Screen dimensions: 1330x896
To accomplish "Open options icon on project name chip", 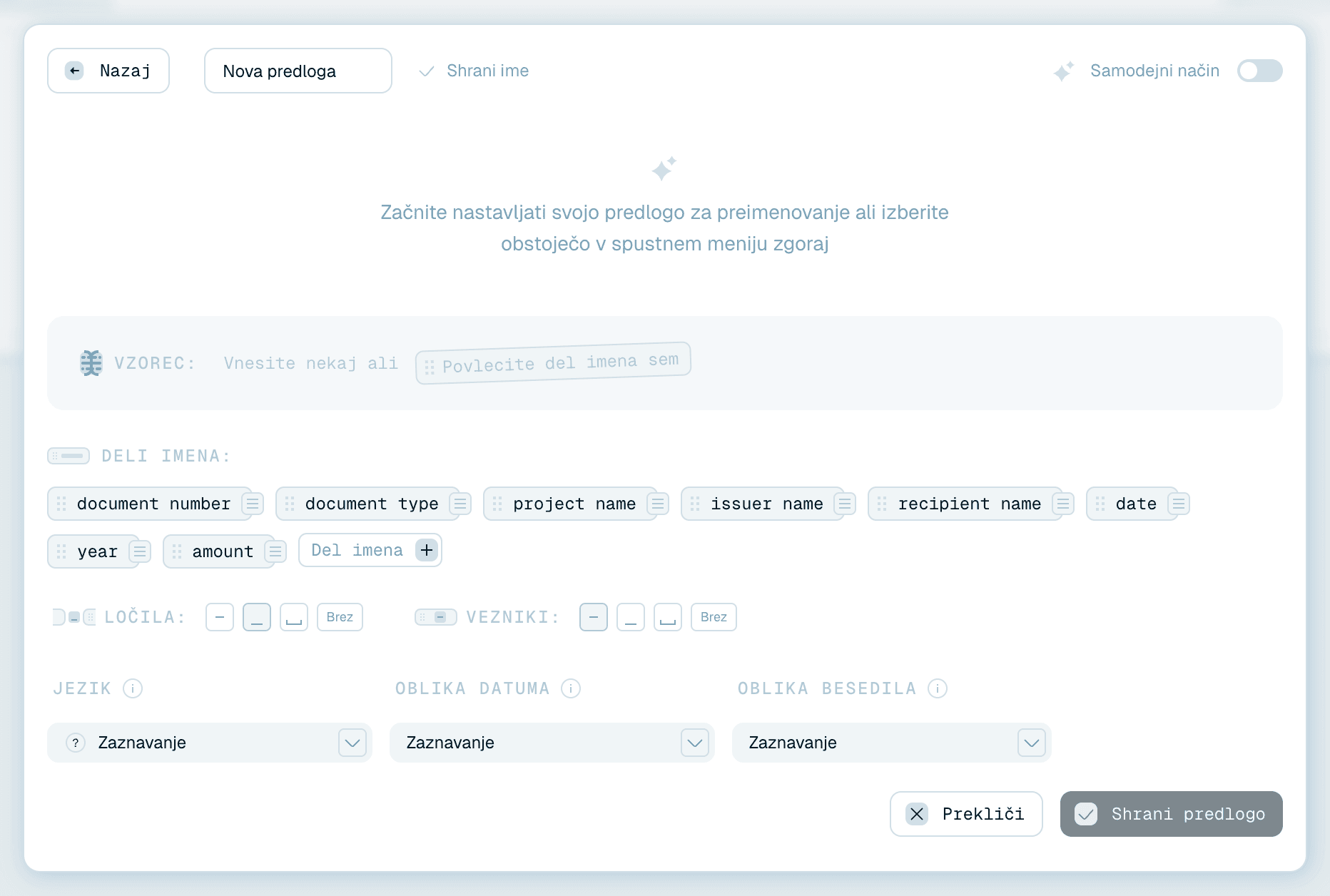I will pyautogui.click(x=658, y=504).
